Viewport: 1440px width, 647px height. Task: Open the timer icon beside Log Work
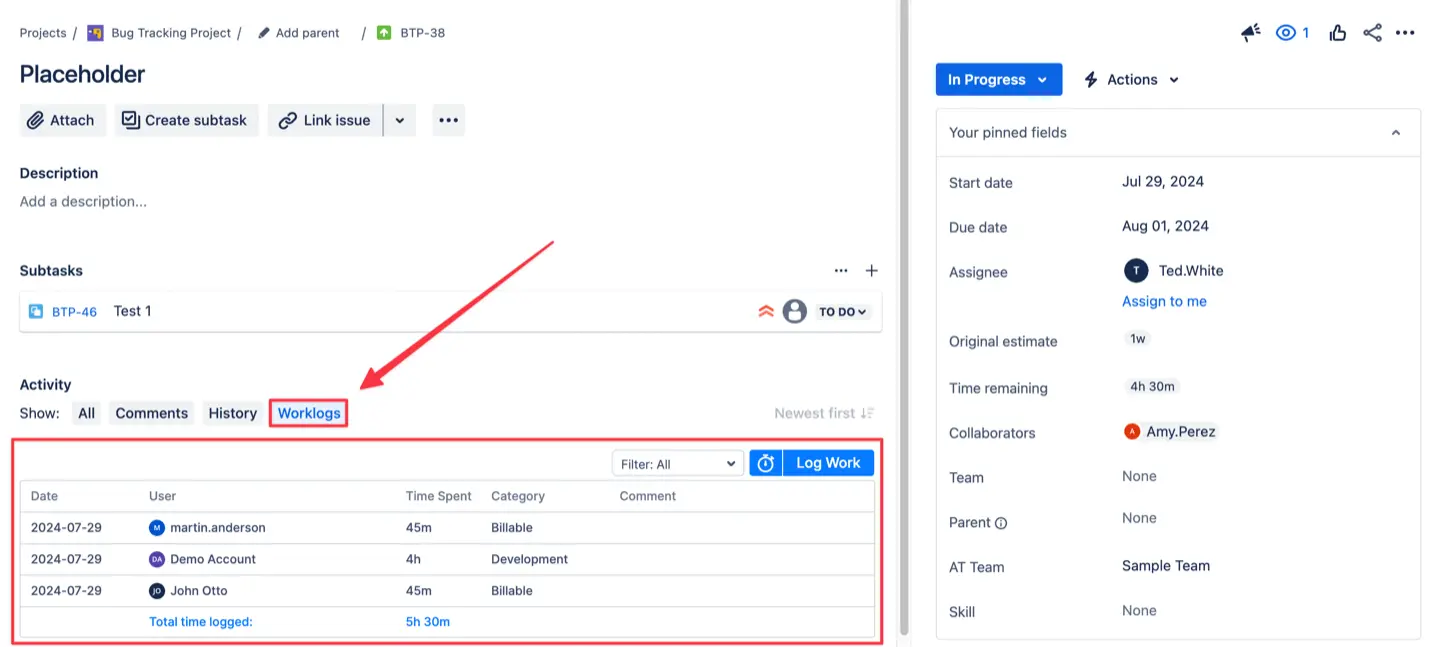point(765,462)
